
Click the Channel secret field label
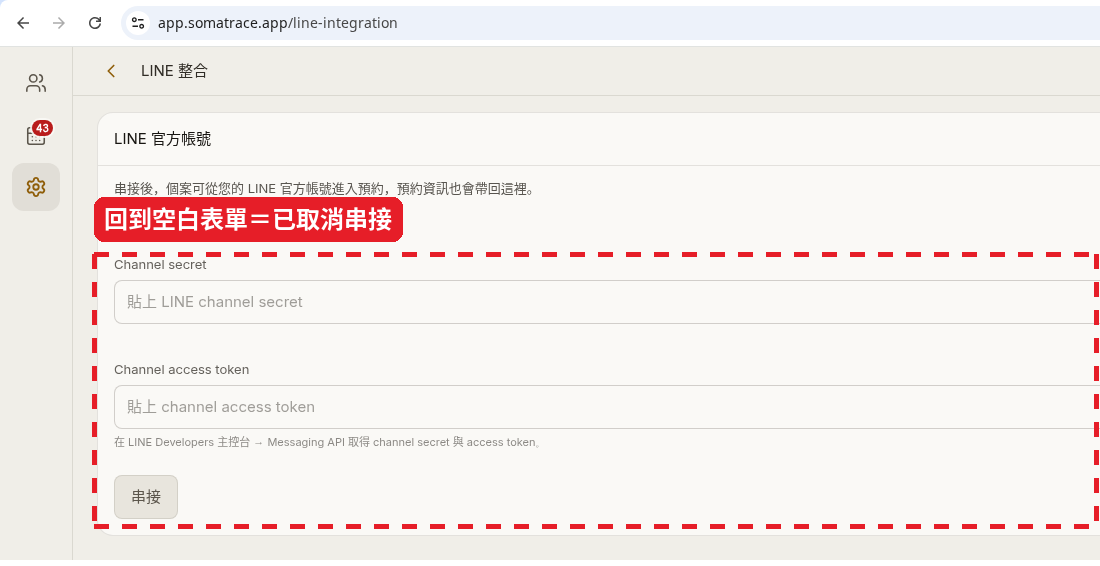(x=161, y=265)
